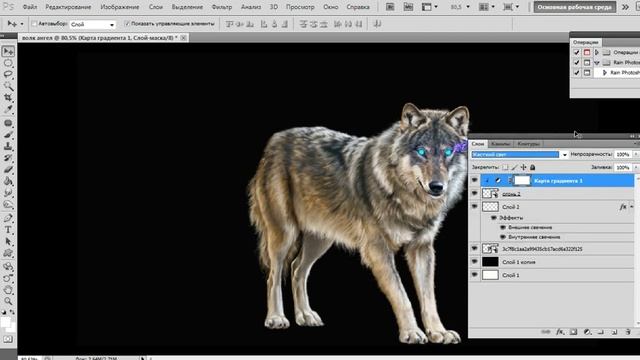The width and height of the screenshot is (640, 360).
Task: Select the Quick Selection tool
Action: 8,86
